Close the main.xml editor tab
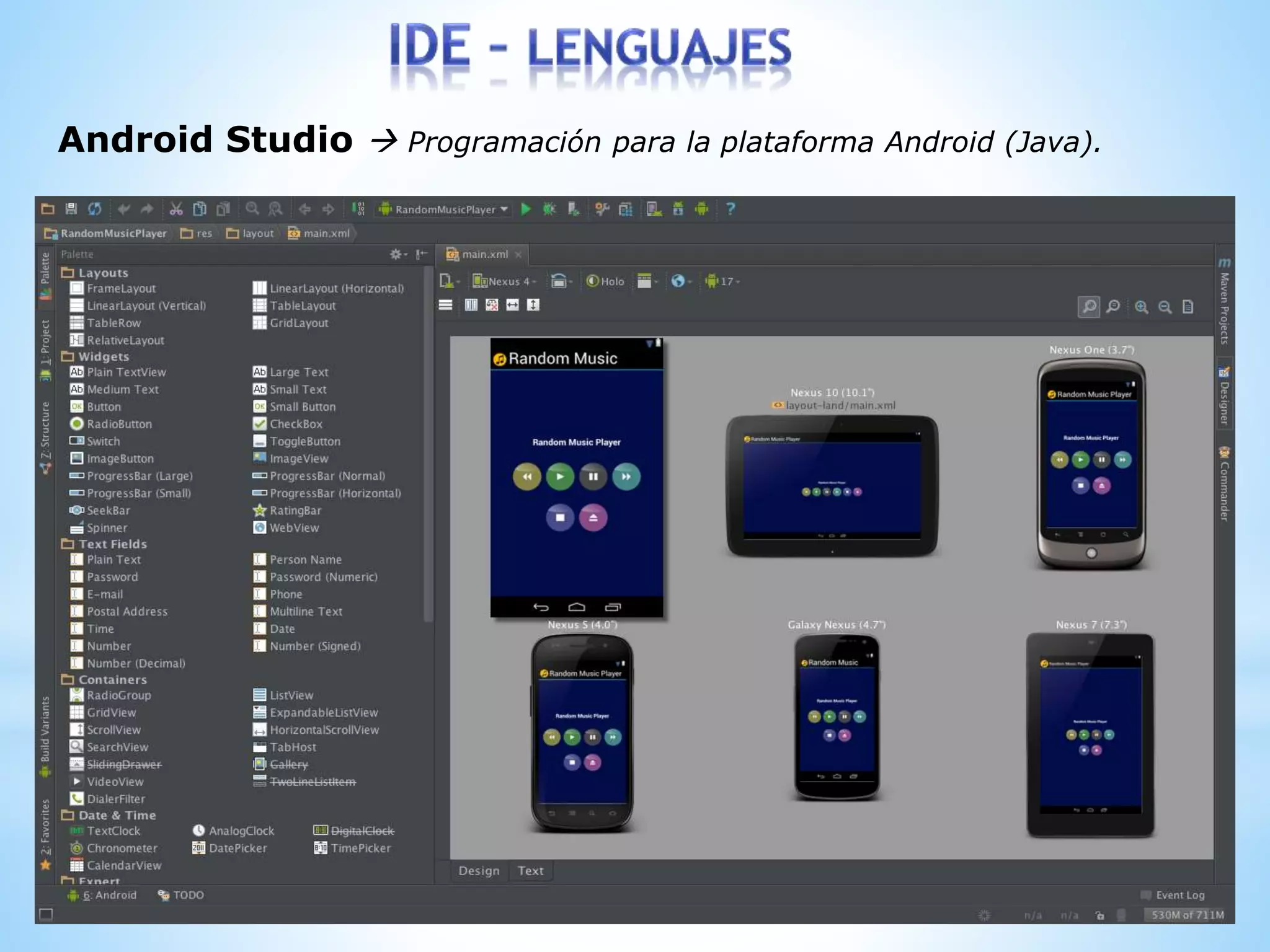The width and height of the screenshot is (1270, 952). pos(518,255)
